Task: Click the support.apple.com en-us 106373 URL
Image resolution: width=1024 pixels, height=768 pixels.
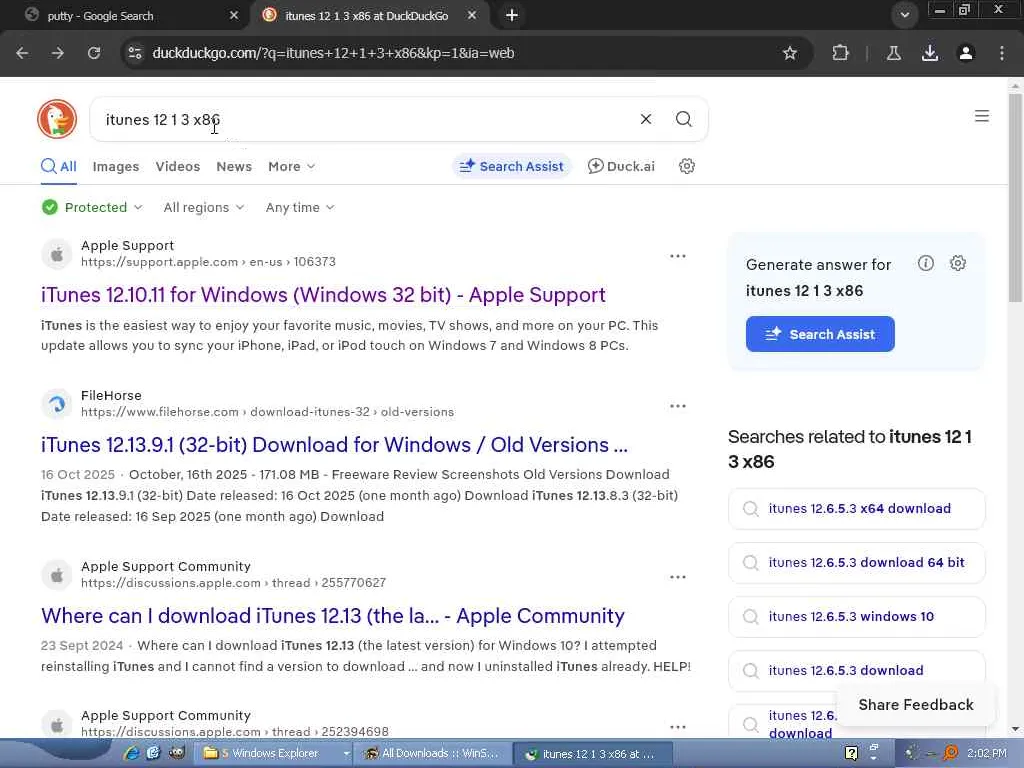Action: pyautogui.click(x=208, y=262)
